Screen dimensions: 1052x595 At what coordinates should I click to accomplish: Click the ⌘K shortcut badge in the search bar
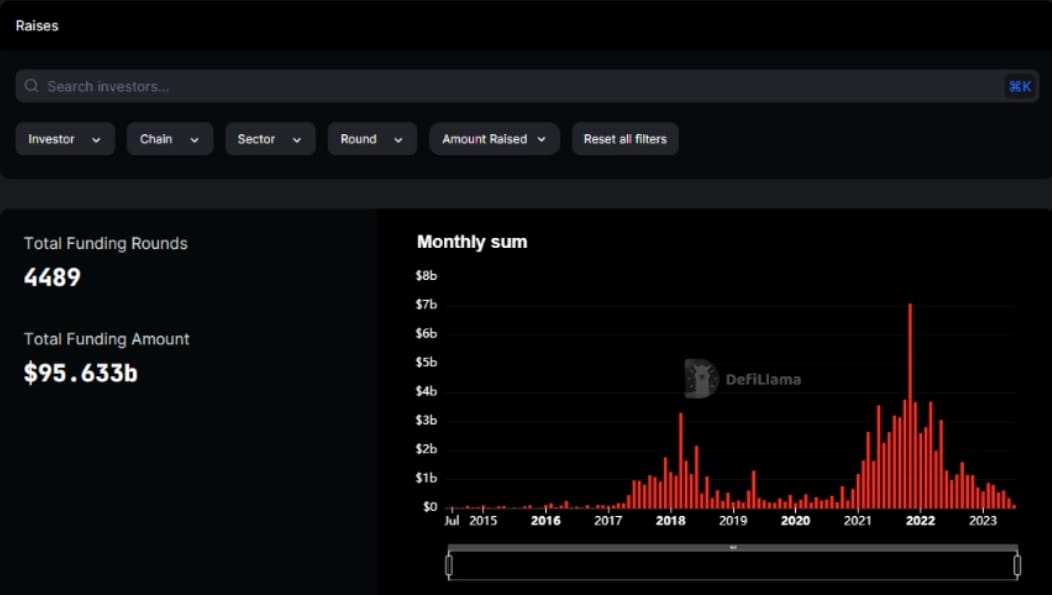pos(1020,86)
